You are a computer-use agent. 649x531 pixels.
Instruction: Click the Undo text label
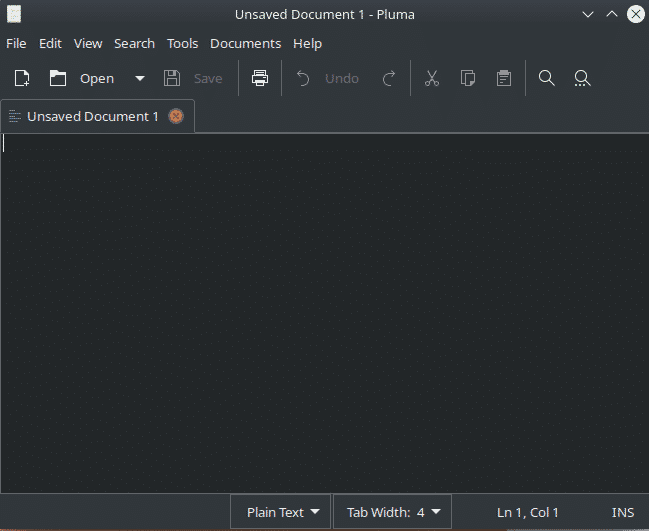342,78
